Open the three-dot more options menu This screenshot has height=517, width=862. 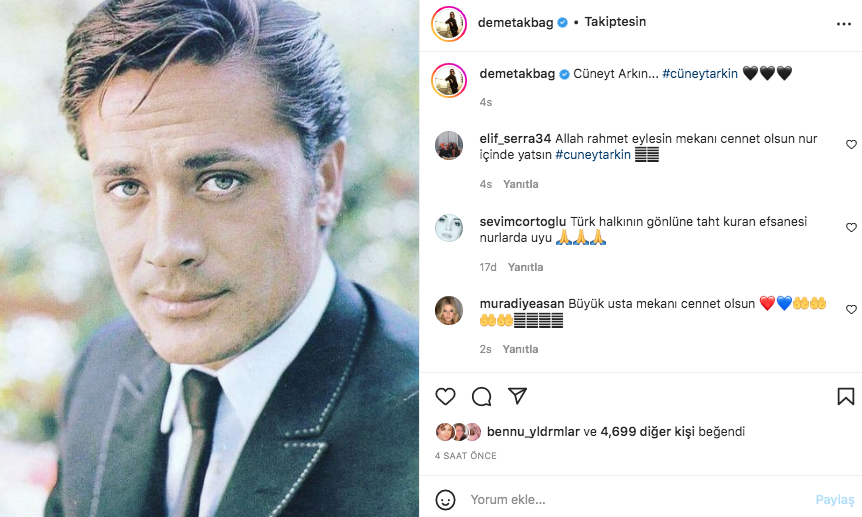click(x=845, y=22)
